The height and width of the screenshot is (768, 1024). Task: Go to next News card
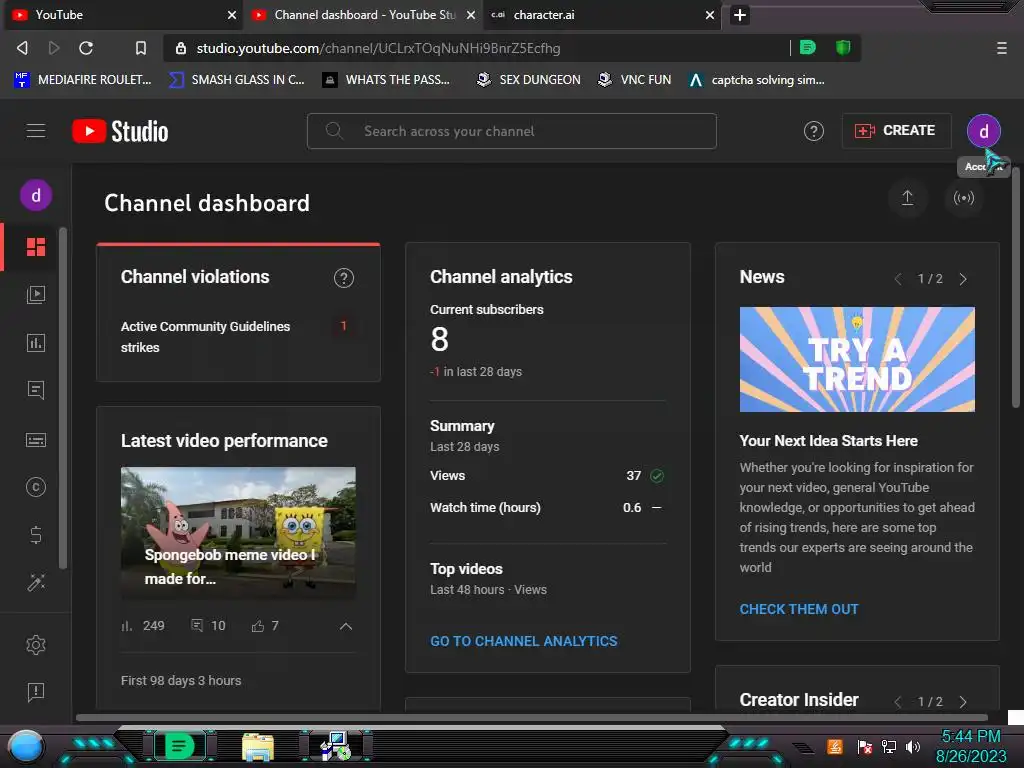click(x=963, y=280)
